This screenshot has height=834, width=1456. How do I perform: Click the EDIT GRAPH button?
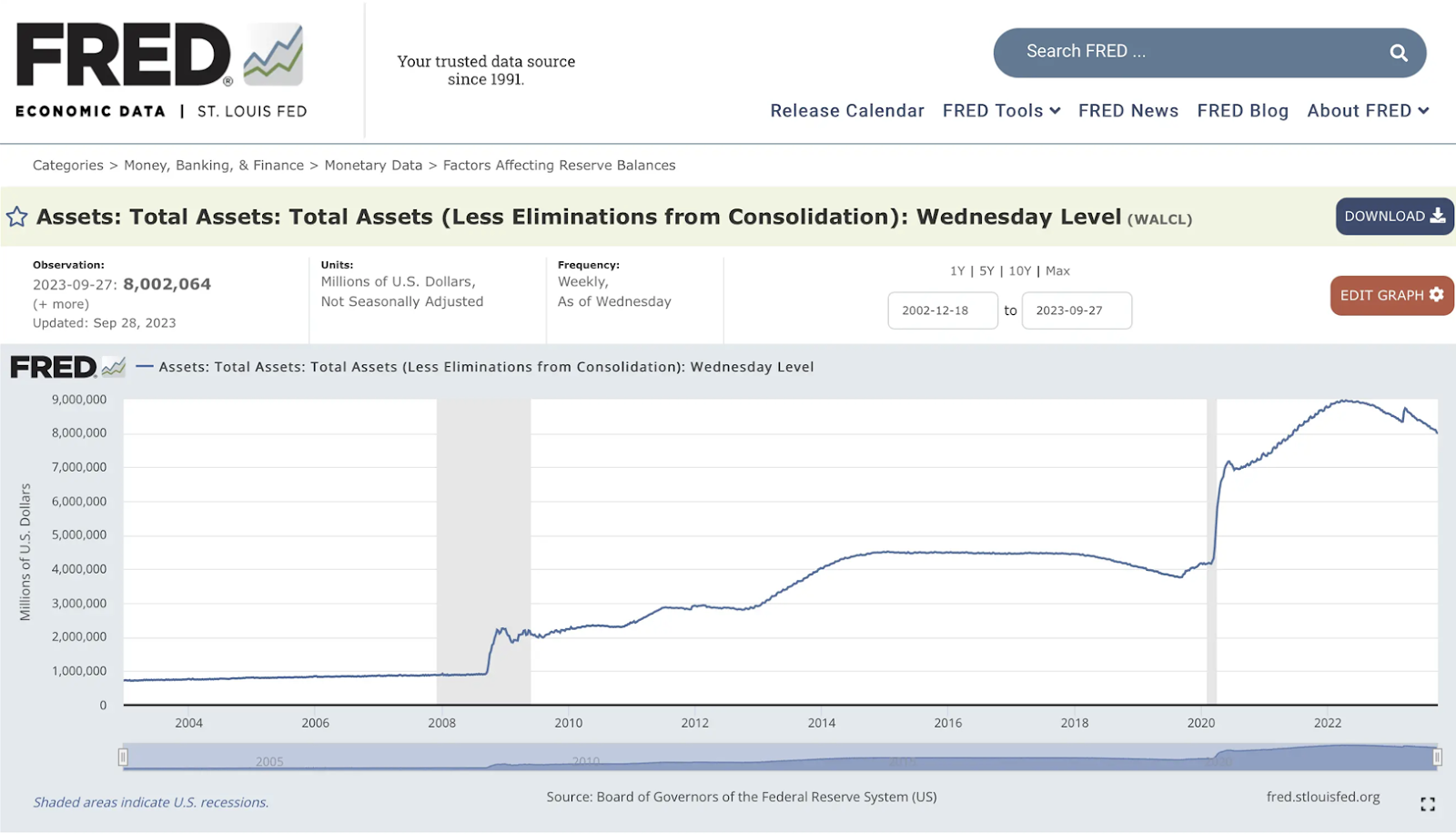coord(1391,296)
